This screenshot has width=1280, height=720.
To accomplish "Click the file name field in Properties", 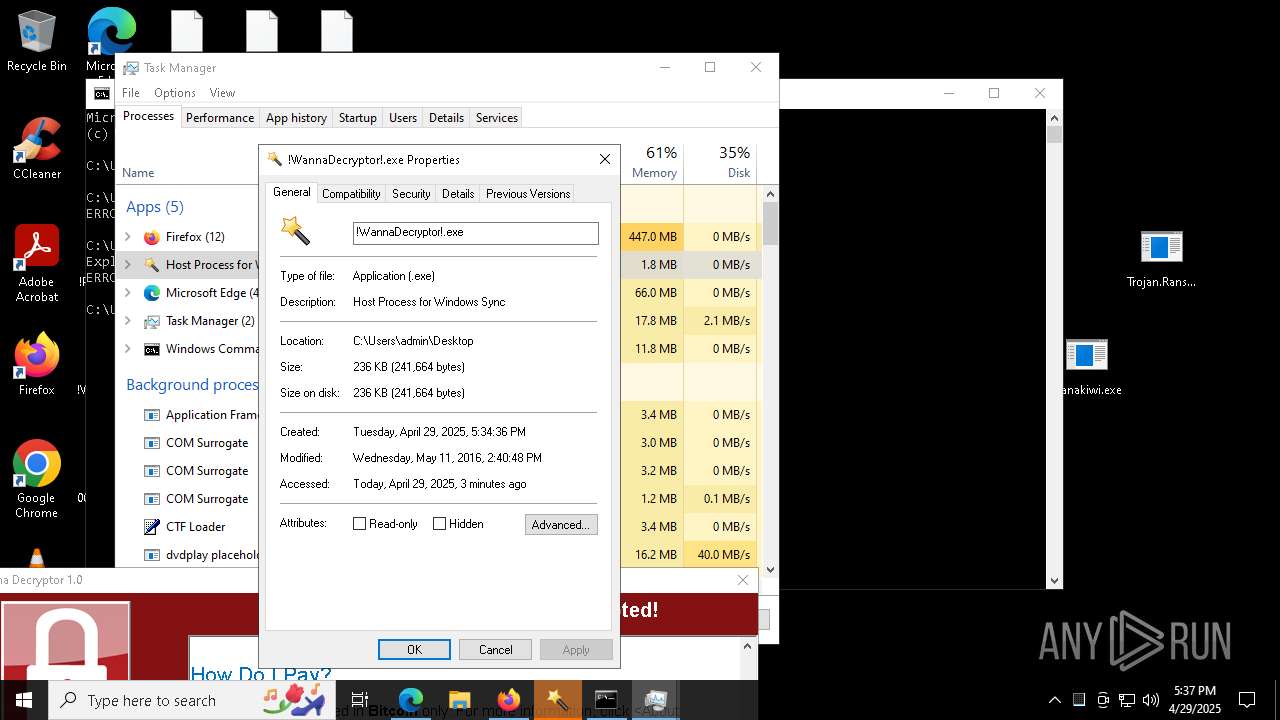I will pos(476,232).
